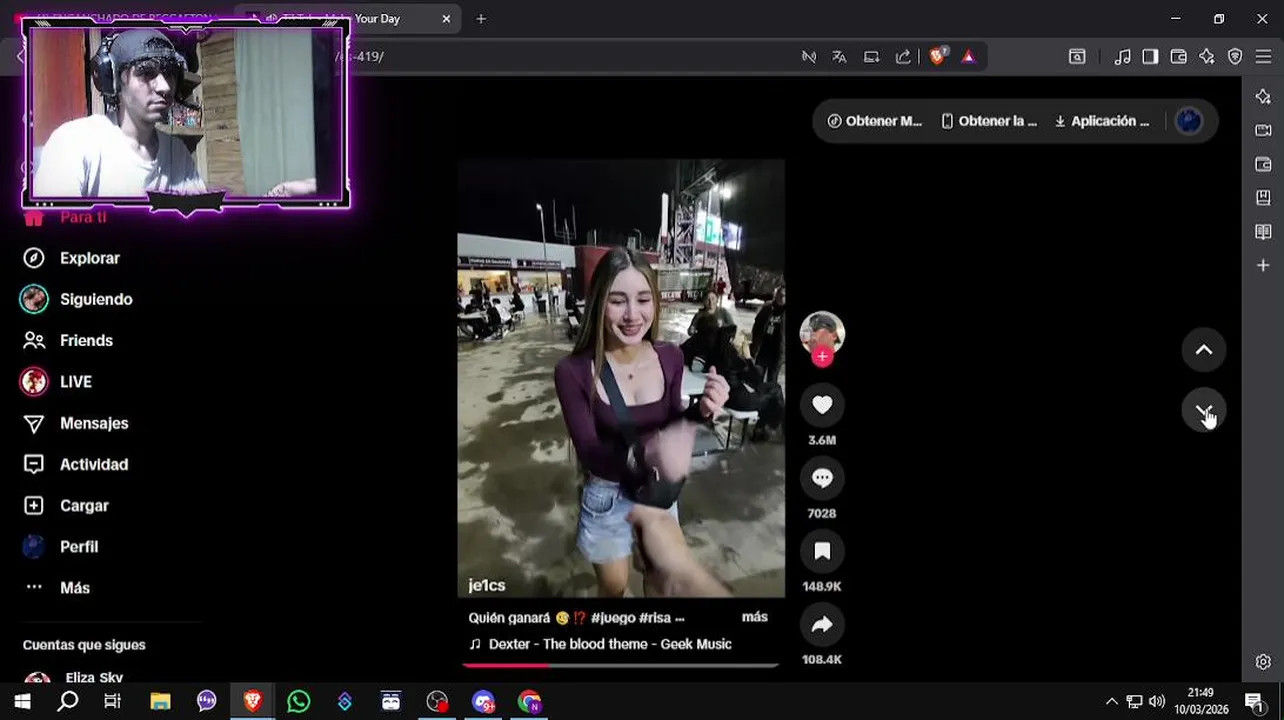This screenshot has height=720, width=1284.
Task: Go to previous video with up chevron
Action: [x=1204, y=350]
